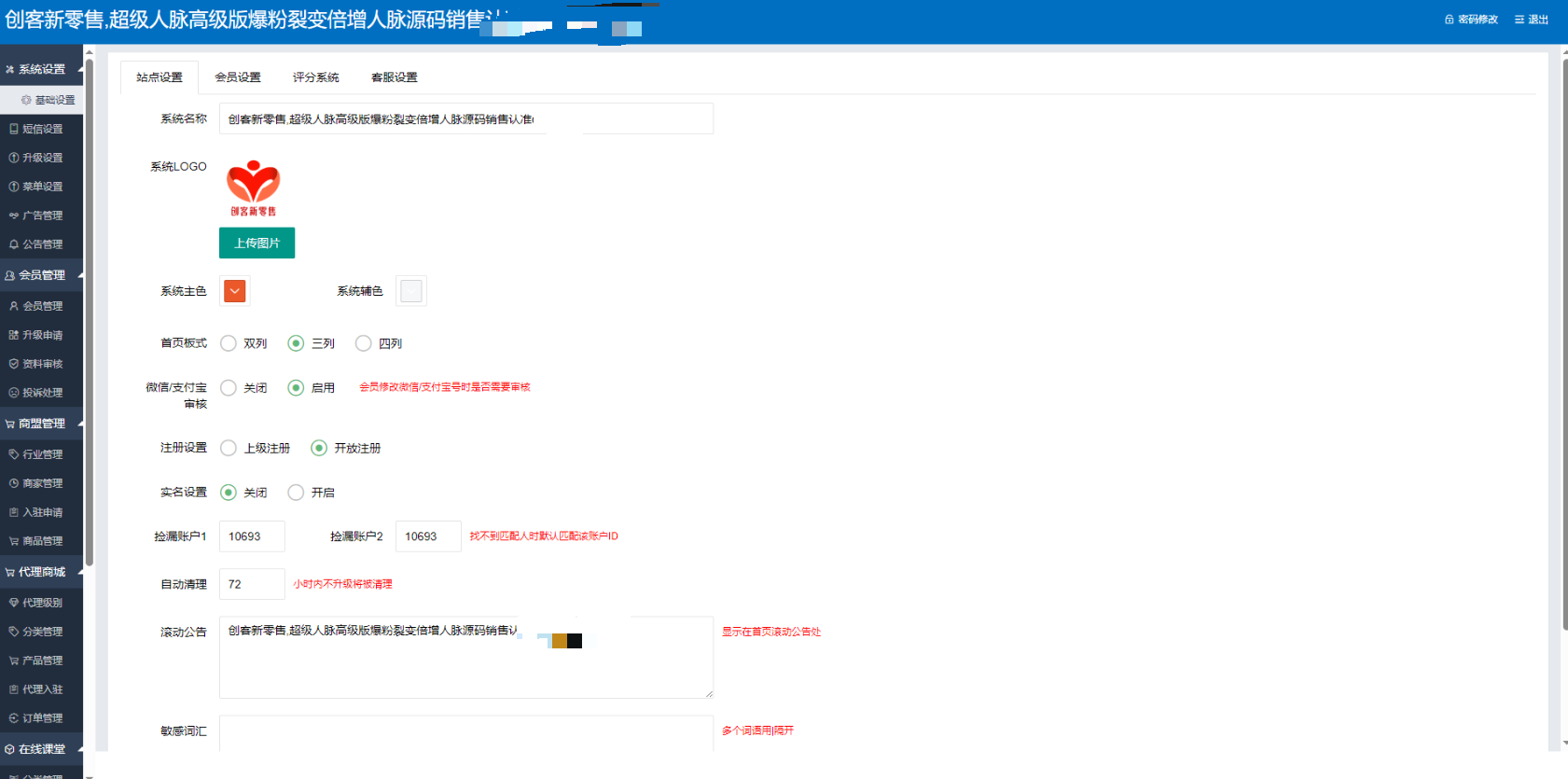Collapse the 商盟管理 sidebar section

[80, 424]
